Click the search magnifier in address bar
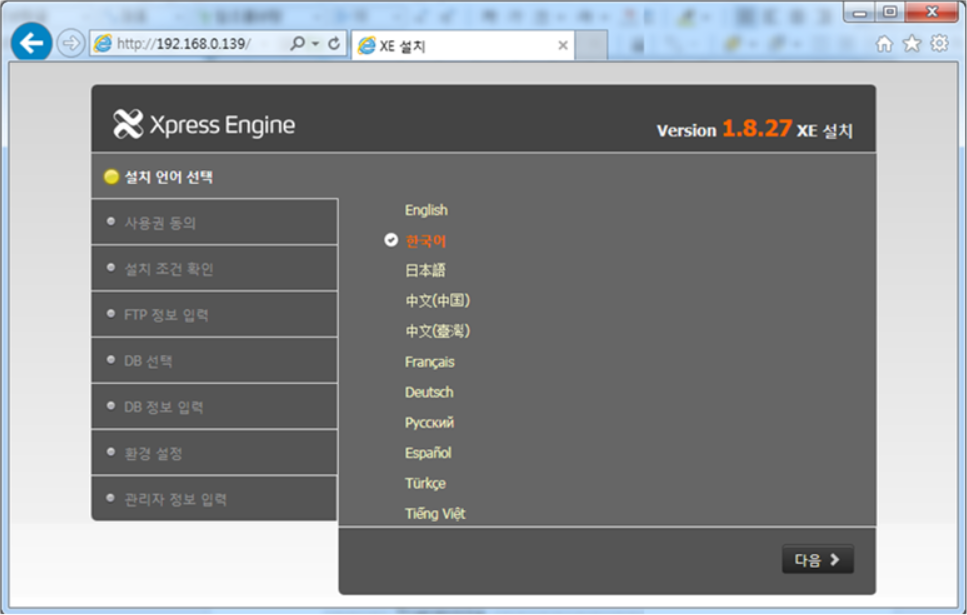This screenshot has height=615, width=967. pos(298,43)
